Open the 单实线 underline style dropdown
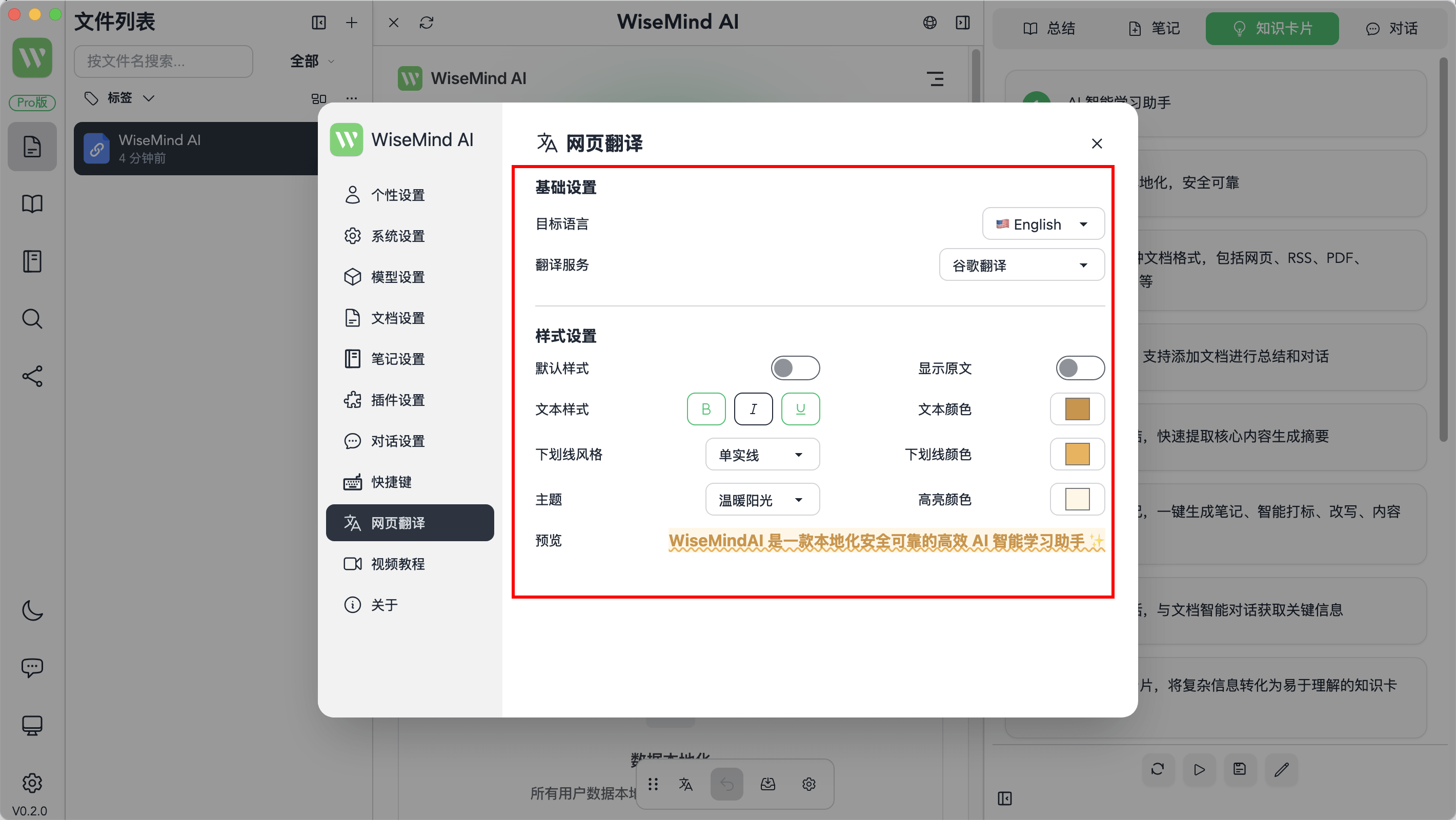 pos(762,455)
